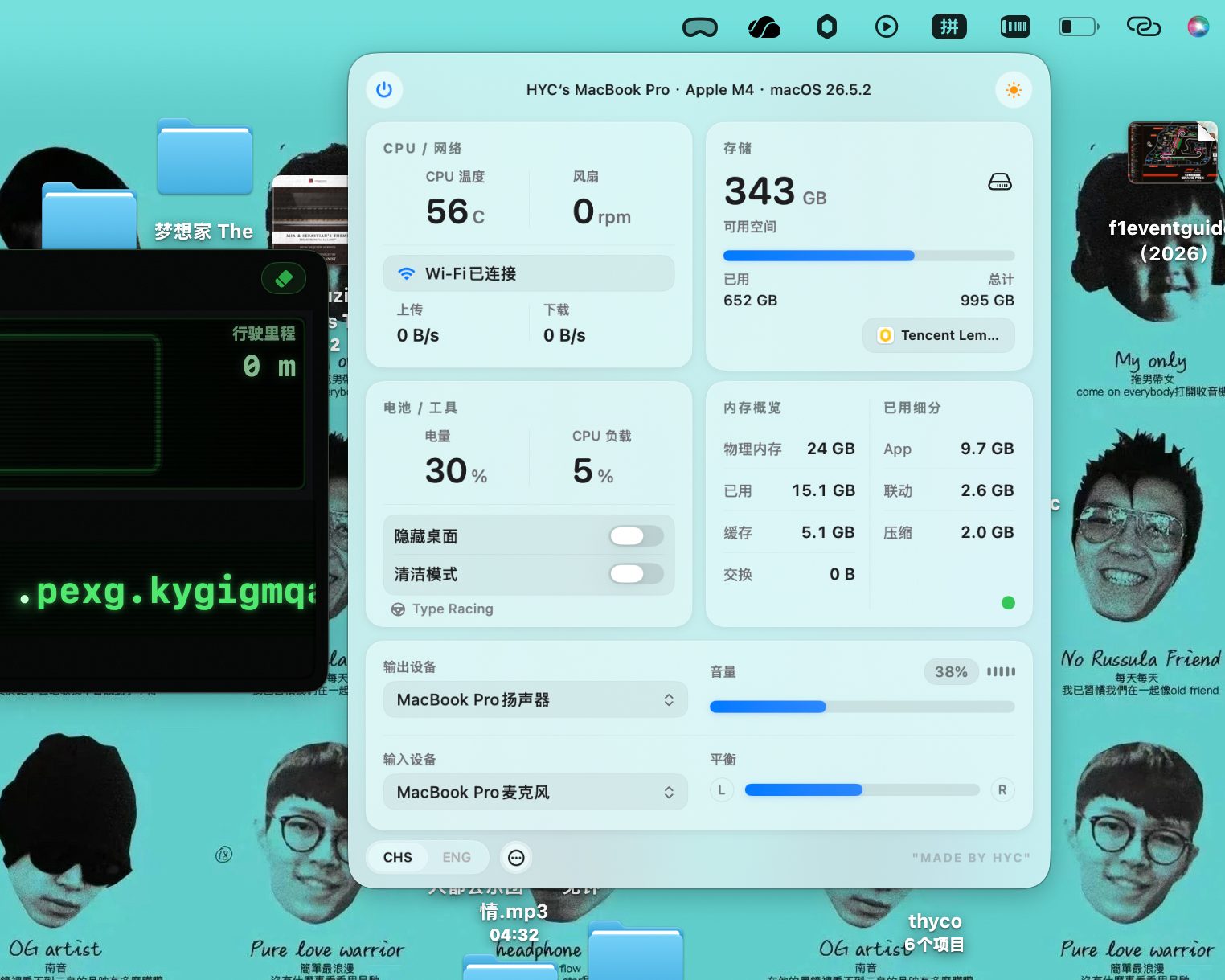Switch language to ENG
The height and width of the screenshot is (980, 1225).
(x=457, y=858)
